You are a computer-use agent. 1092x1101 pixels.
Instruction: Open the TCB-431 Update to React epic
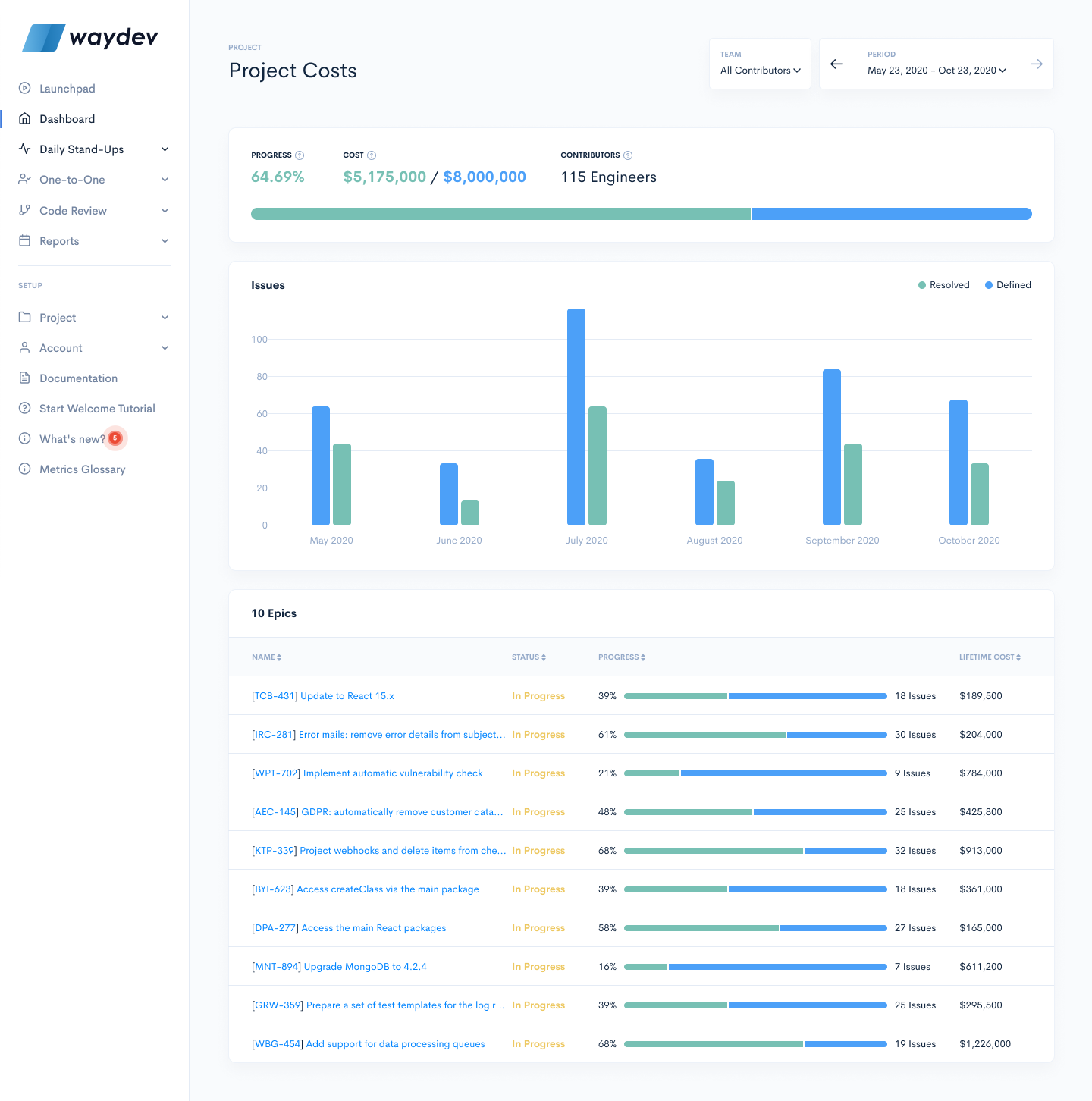point(323,696)
